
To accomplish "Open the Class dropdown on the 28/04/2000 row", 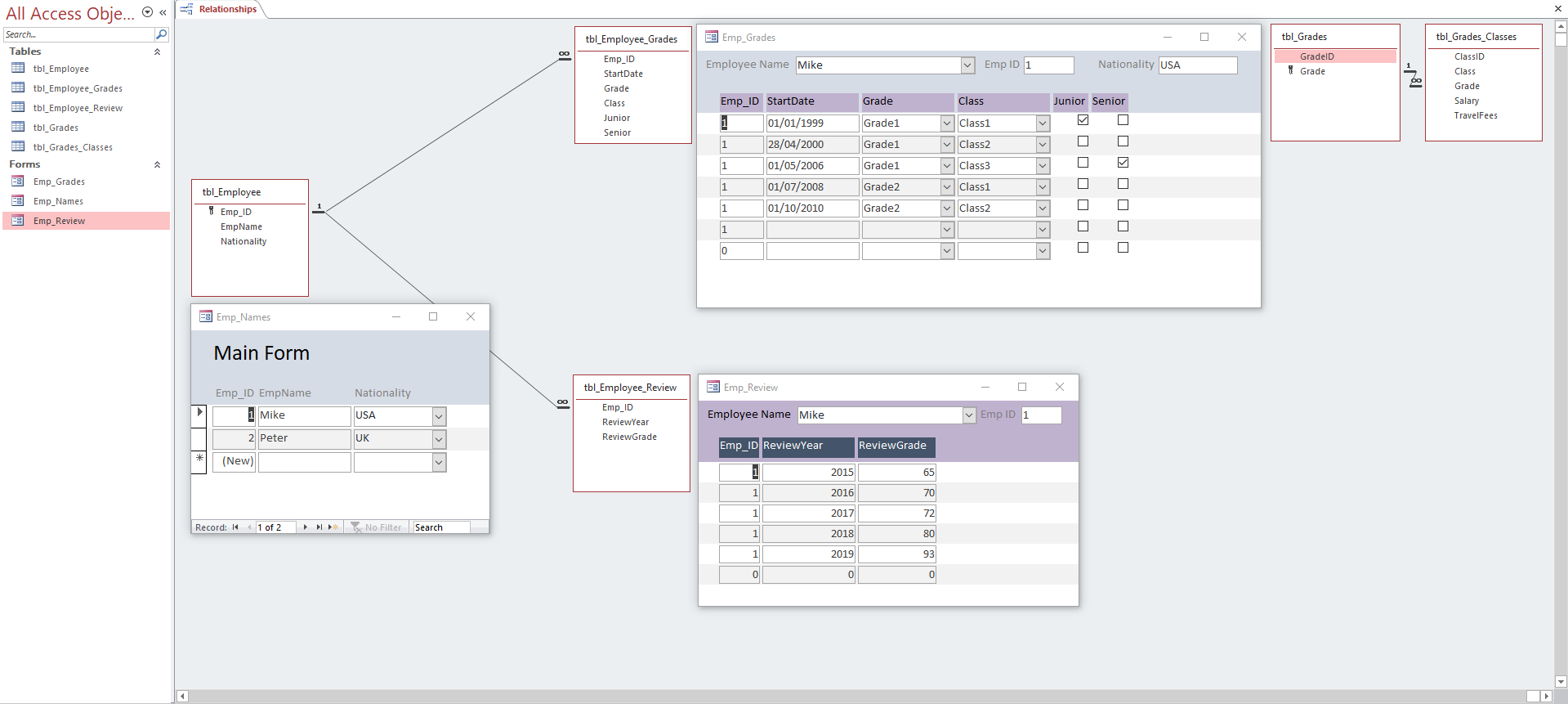I will 1043,144.
